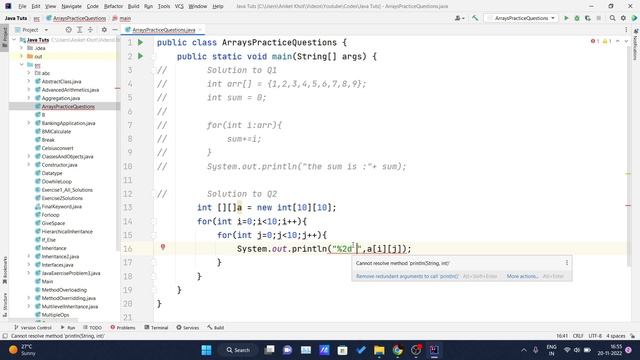Image resolution: width=640 pixels, height=360 pixels.
Task: Open Build tool window at bottom
Action: pyautogui.click(x=216, y=327)
